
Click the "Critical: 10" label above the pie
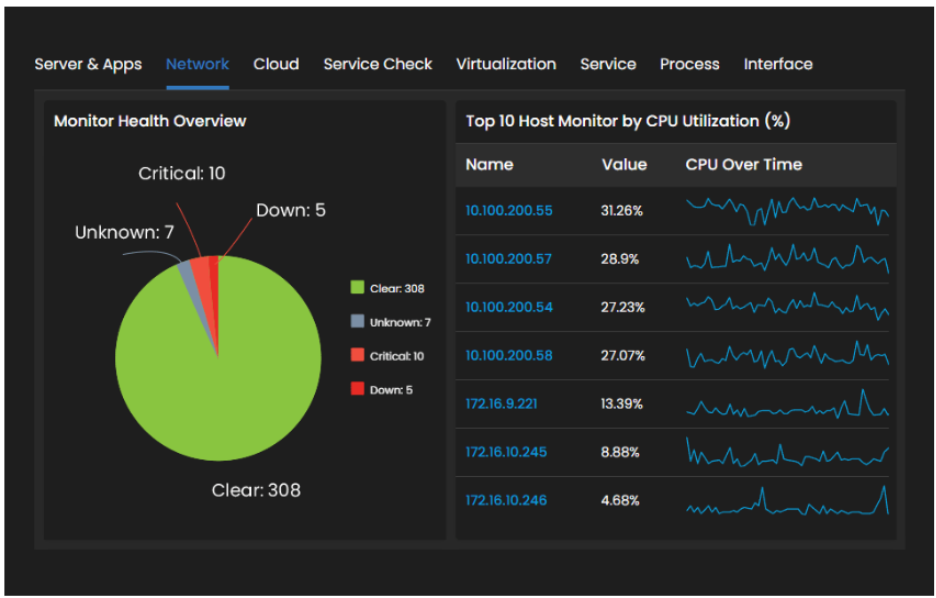coord(182,174)
